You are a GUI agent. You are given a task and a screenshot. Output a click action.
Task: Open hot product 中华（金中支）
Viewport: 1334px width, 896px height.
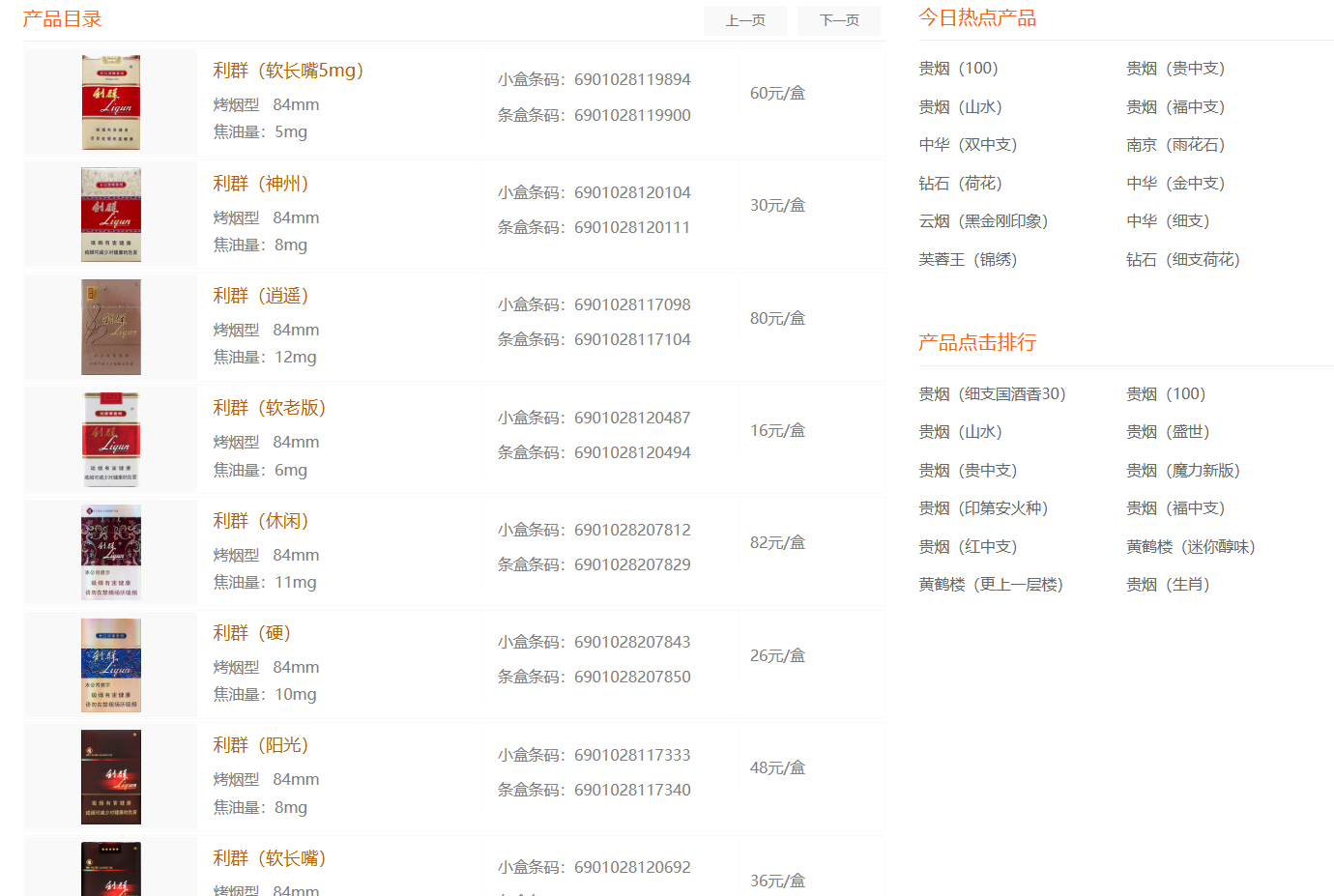(1175, 184)
